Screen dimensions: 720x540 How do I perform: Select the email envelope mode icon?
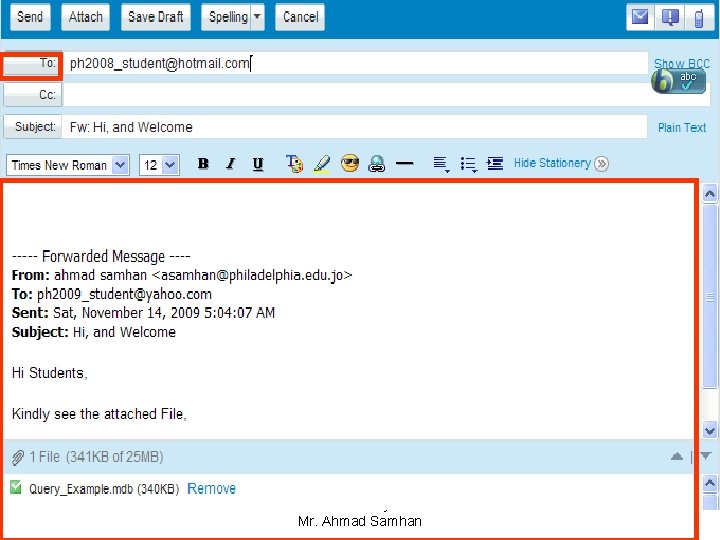[x=640, y=17]
